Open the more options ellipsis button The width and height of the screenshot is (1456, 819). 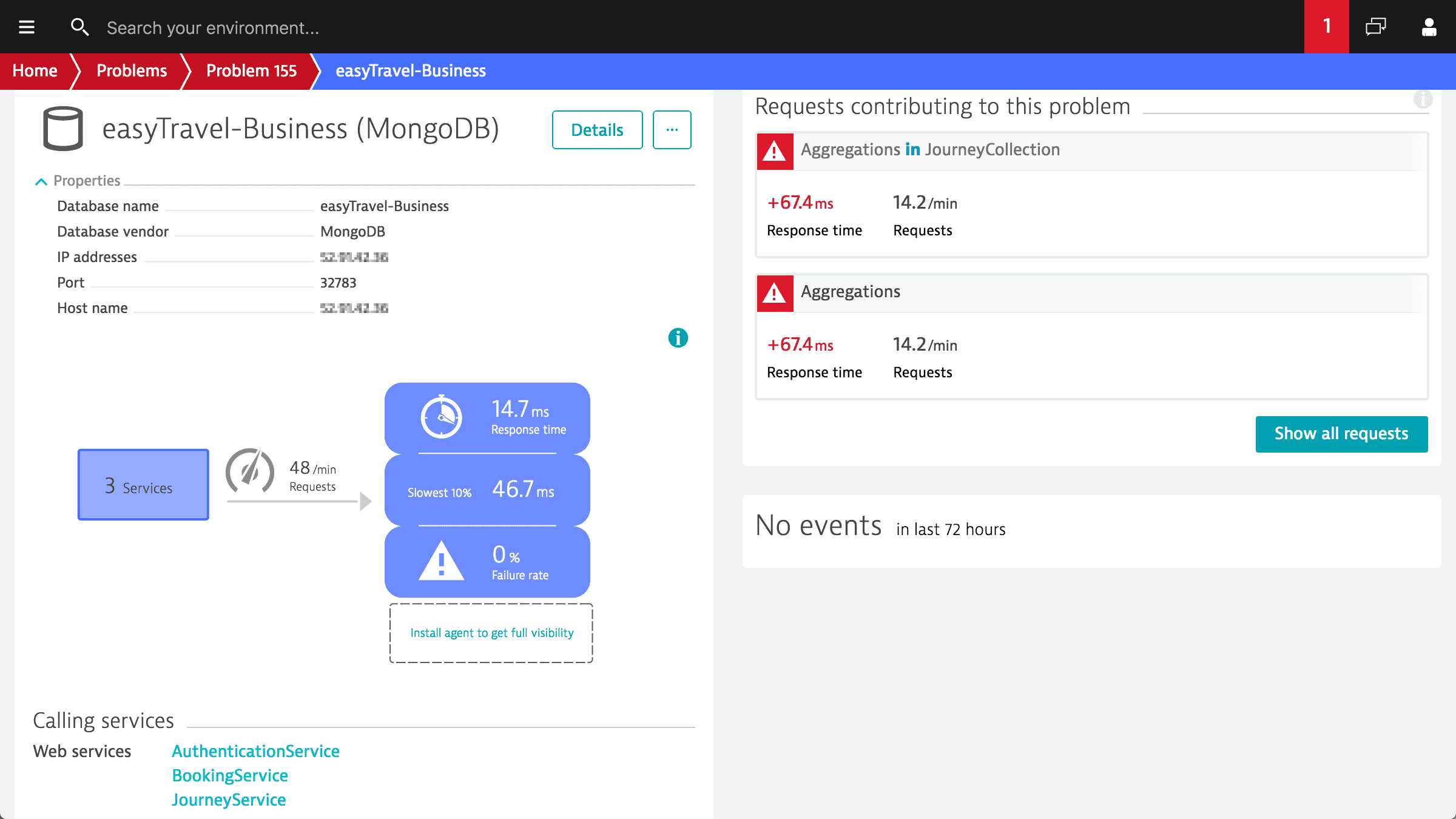[672, 130]
